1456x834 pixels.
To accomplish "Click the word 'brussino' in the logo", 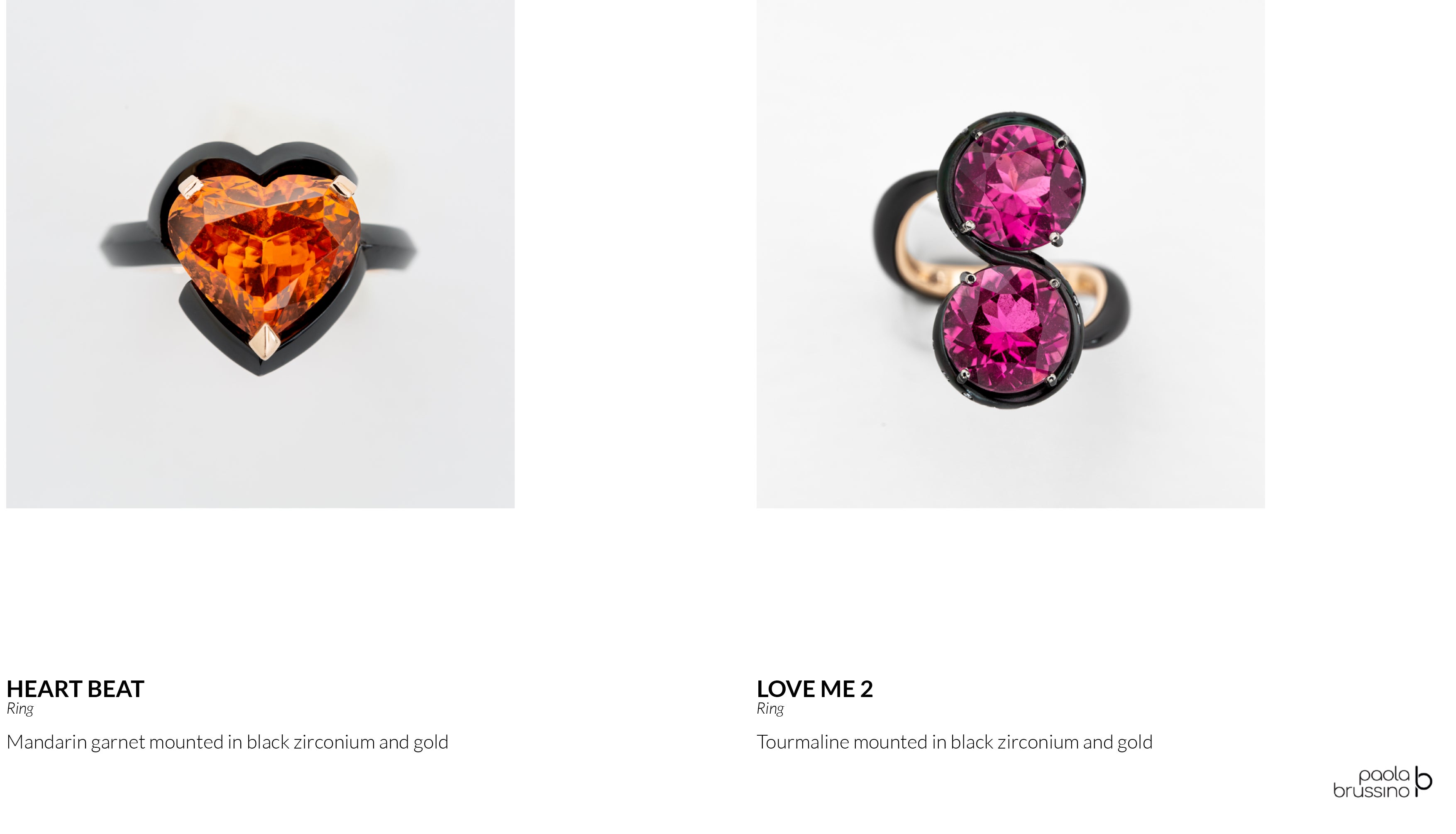I will [x=1370, y=790].
